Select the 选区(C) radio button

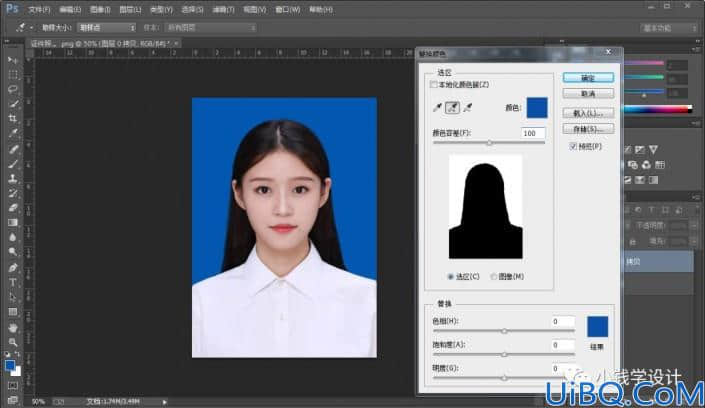(450, 277)
